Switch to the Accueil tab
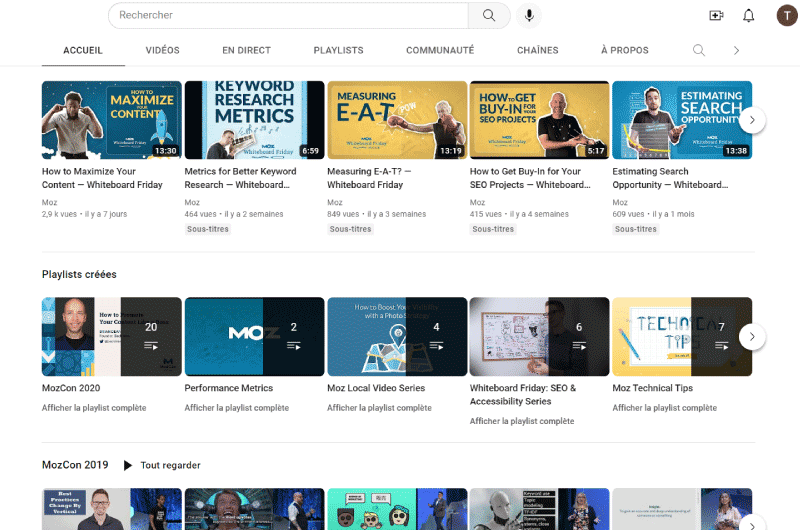This screenshot has width=800, height=530. click(83, 50)
